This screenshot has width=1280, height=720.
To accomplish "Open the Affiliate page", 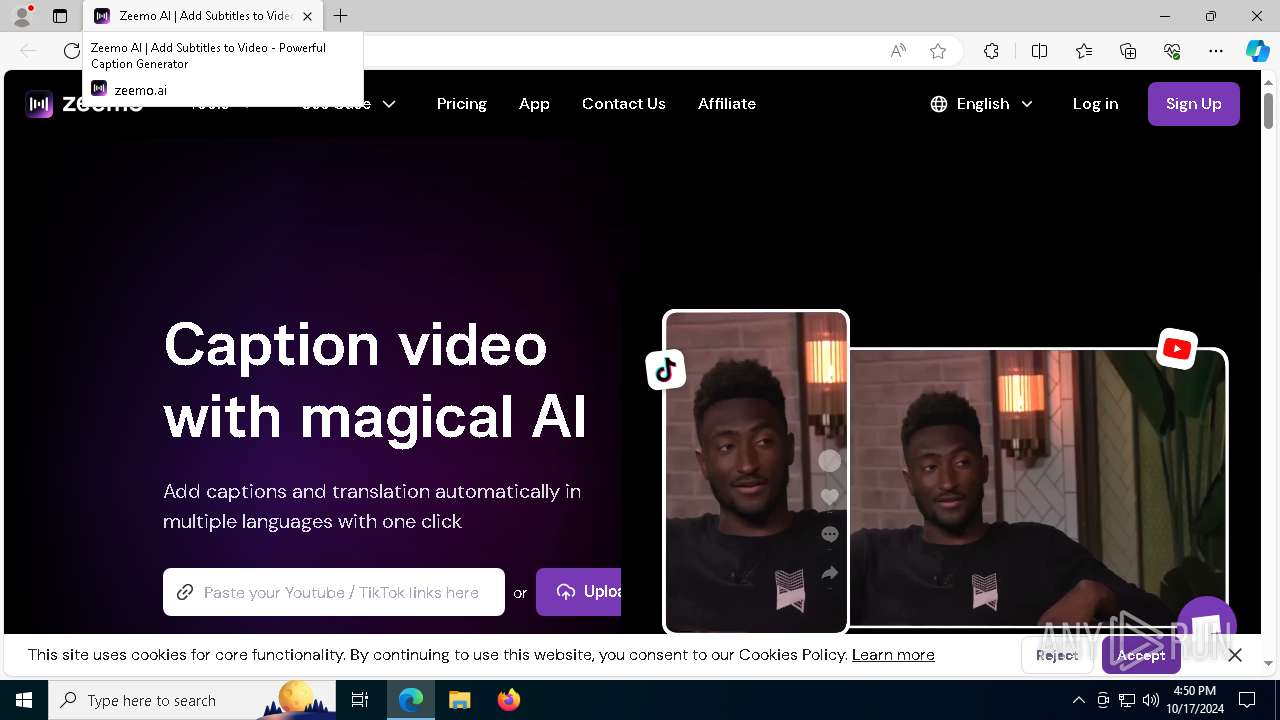I will 726,104.
